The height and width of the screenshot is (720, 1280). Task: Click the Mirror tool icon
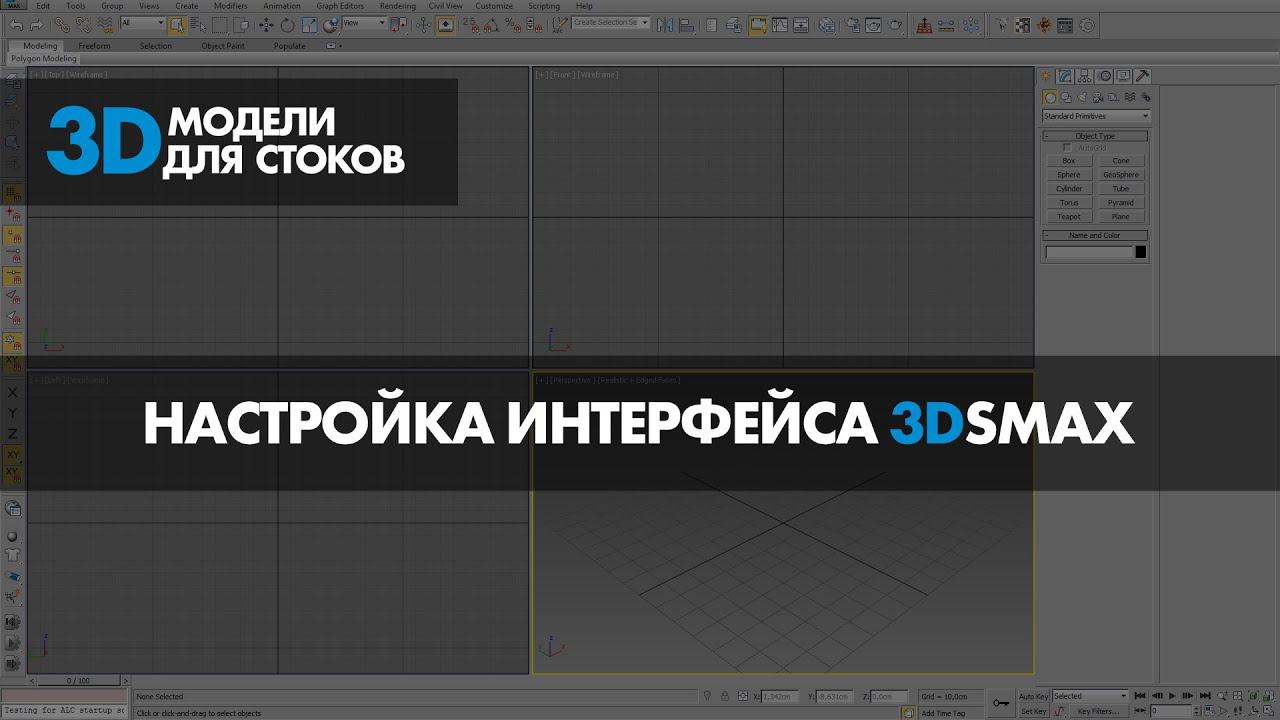(665, 25)
